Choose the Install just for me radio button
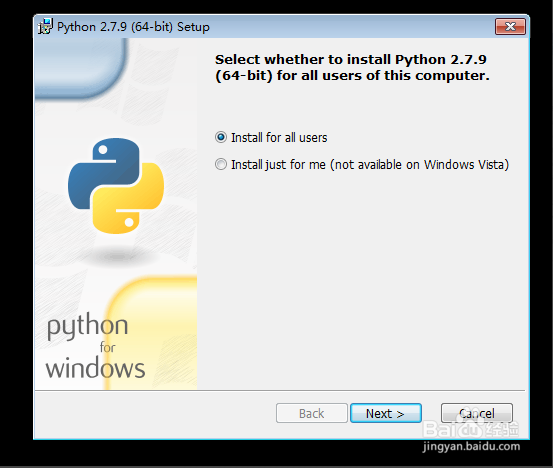The width and height of the screenshot is (553, 468). click(x=221, y=164)
